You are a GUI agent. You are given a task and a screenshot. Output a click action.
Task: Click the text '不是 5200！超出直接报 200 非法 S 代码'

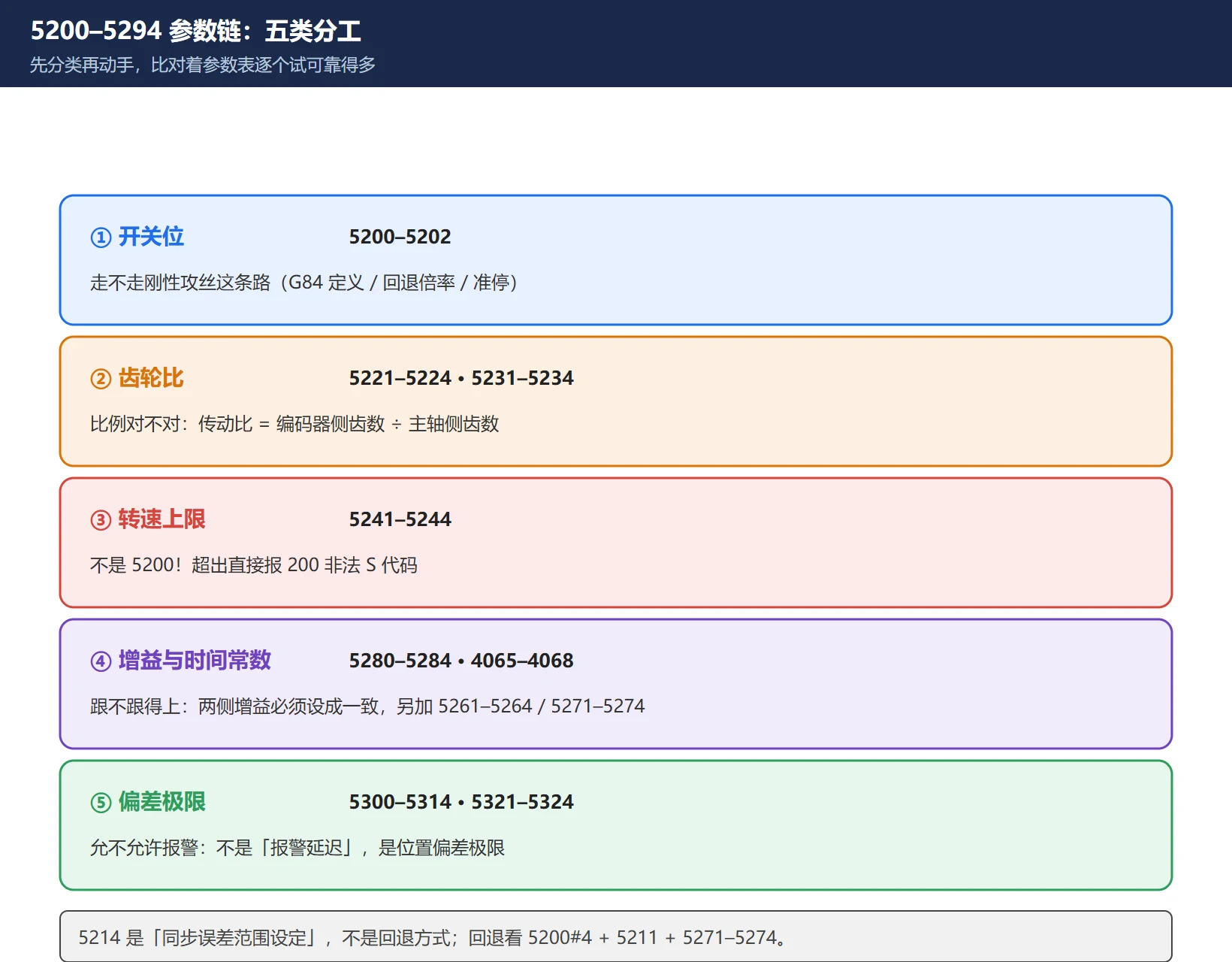point(254,565)
